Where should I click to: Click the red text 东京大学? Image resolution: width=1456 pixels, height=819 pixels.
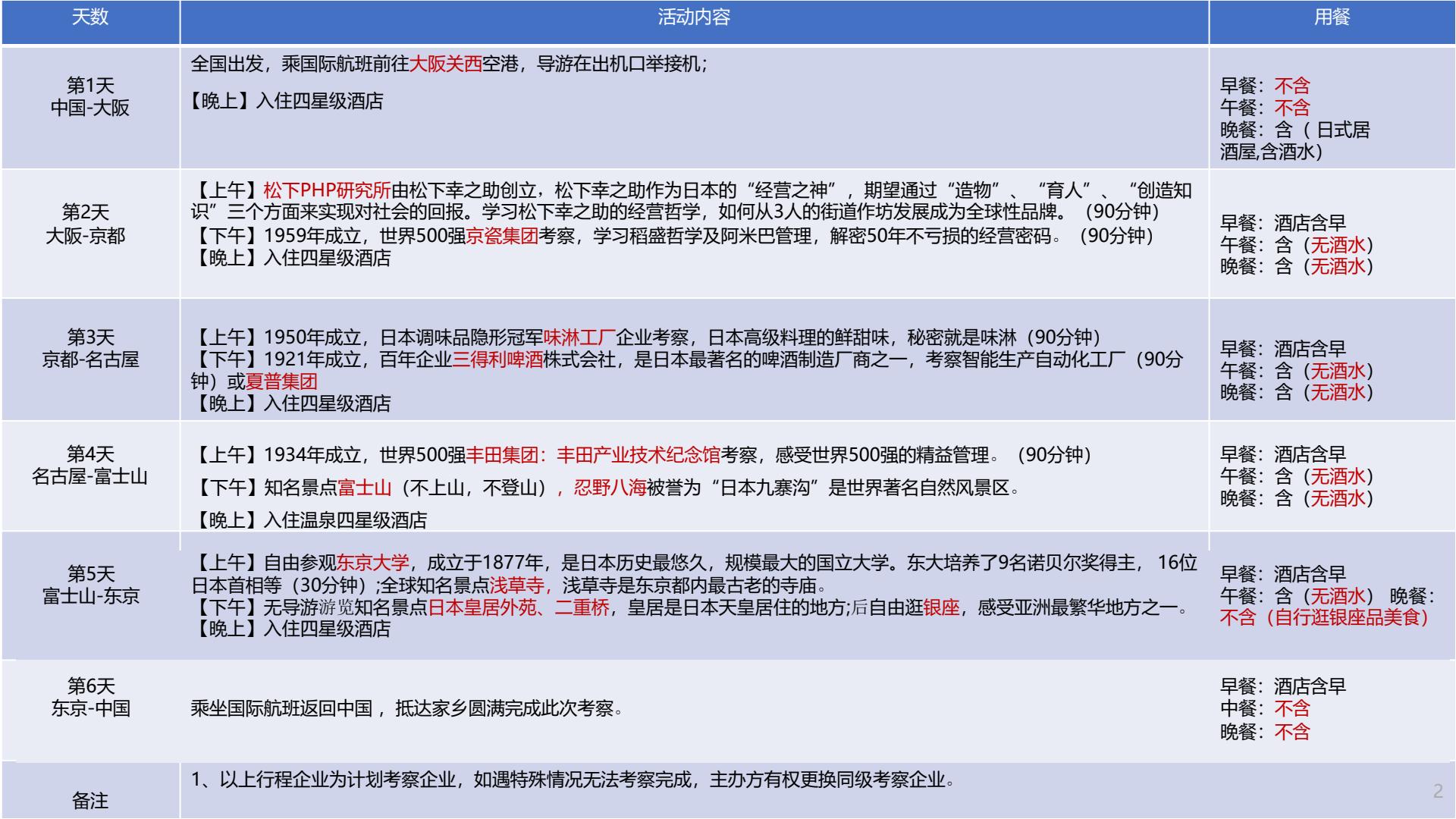(372, 563)
